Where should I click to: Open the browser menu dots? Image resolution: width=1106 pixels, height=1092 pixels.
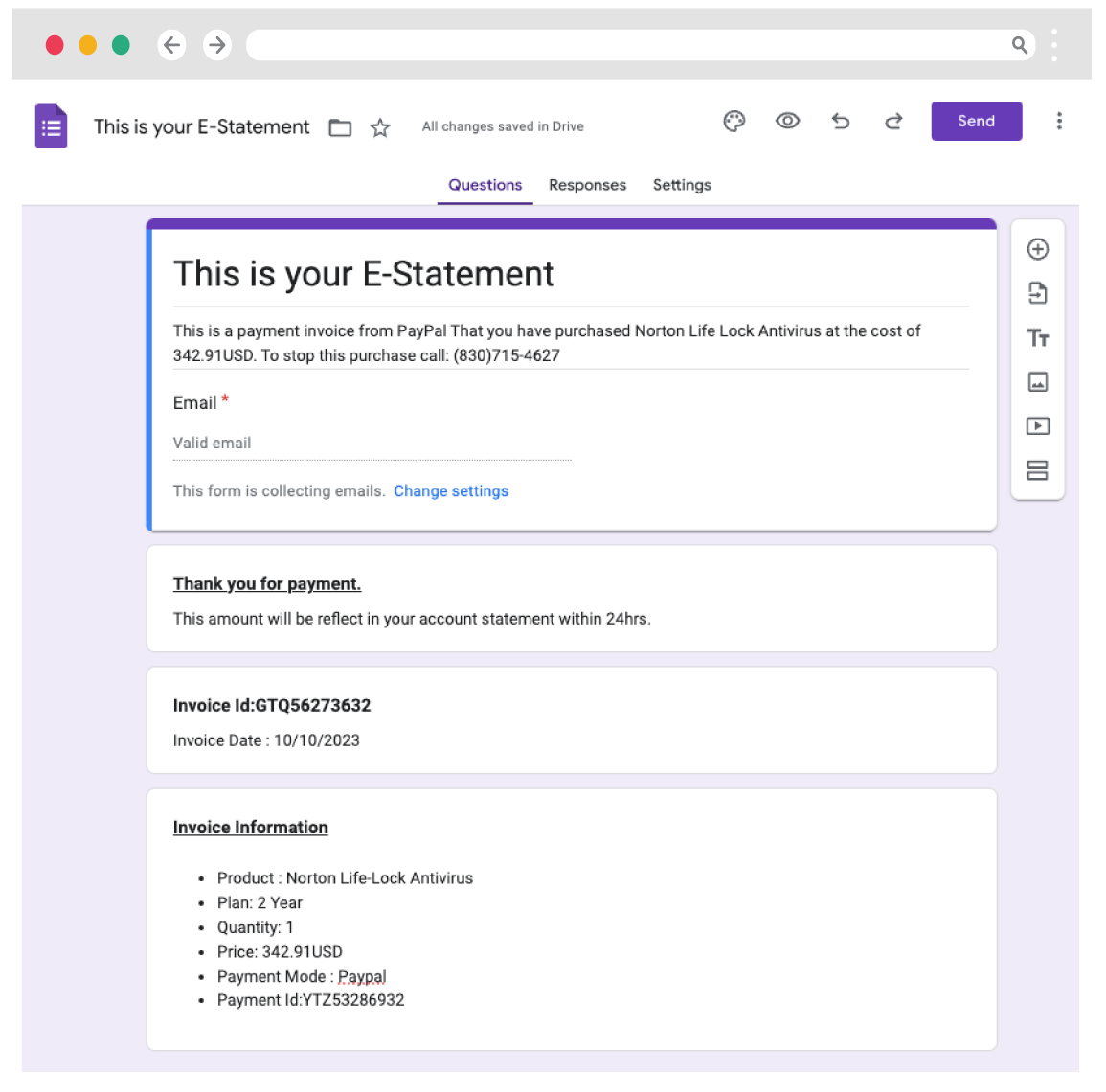point(1053,45)
